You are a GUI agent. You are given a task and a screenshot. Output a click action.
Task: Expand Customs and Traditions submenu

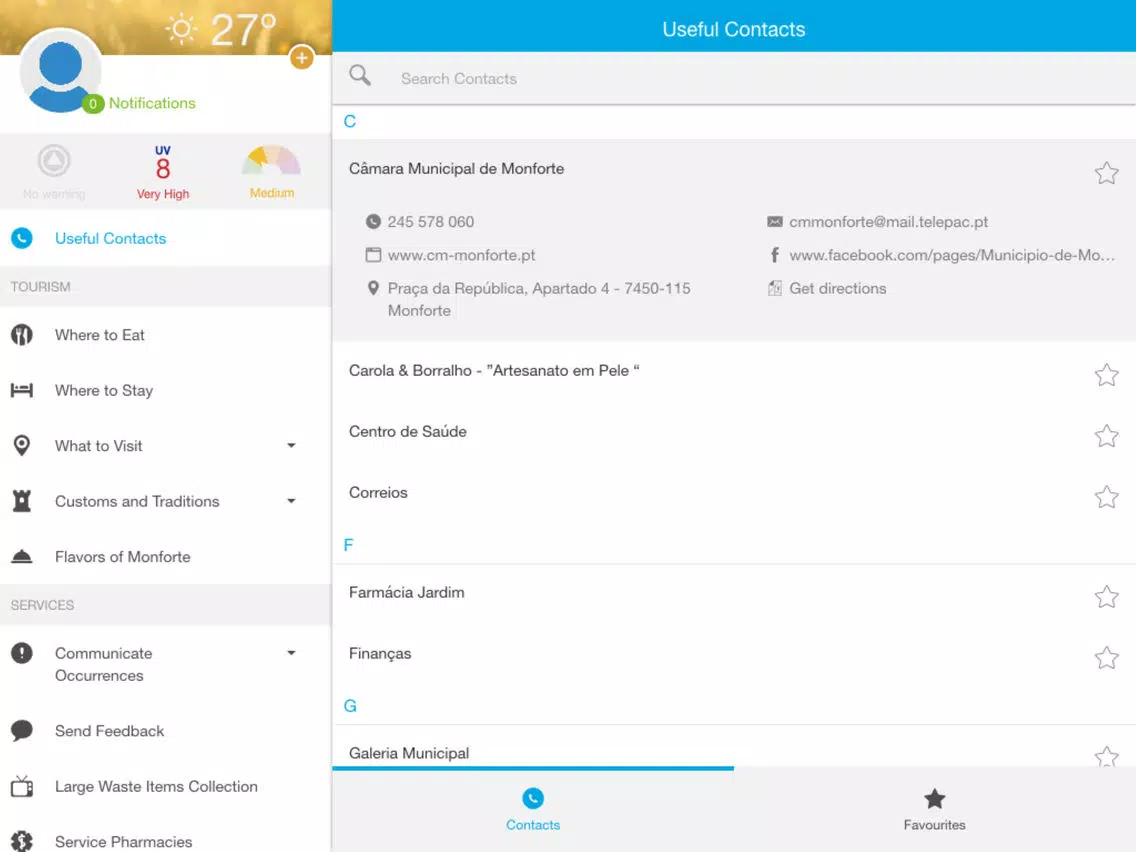(x=291, y=501)
